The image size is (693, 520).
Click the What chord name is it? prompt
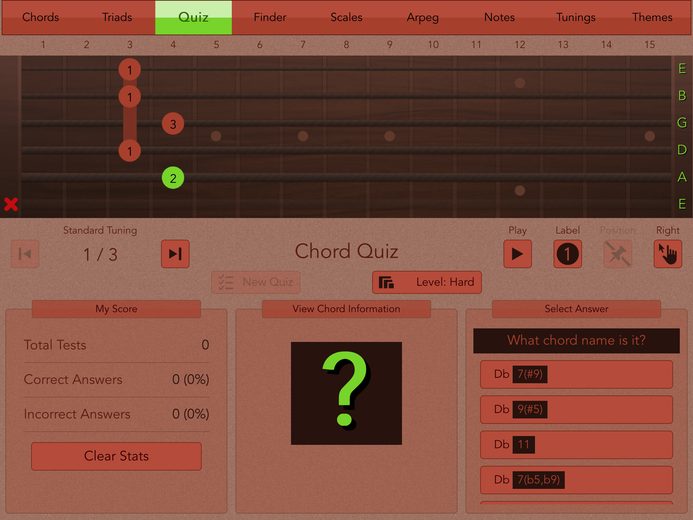click(x=576, y=340)
